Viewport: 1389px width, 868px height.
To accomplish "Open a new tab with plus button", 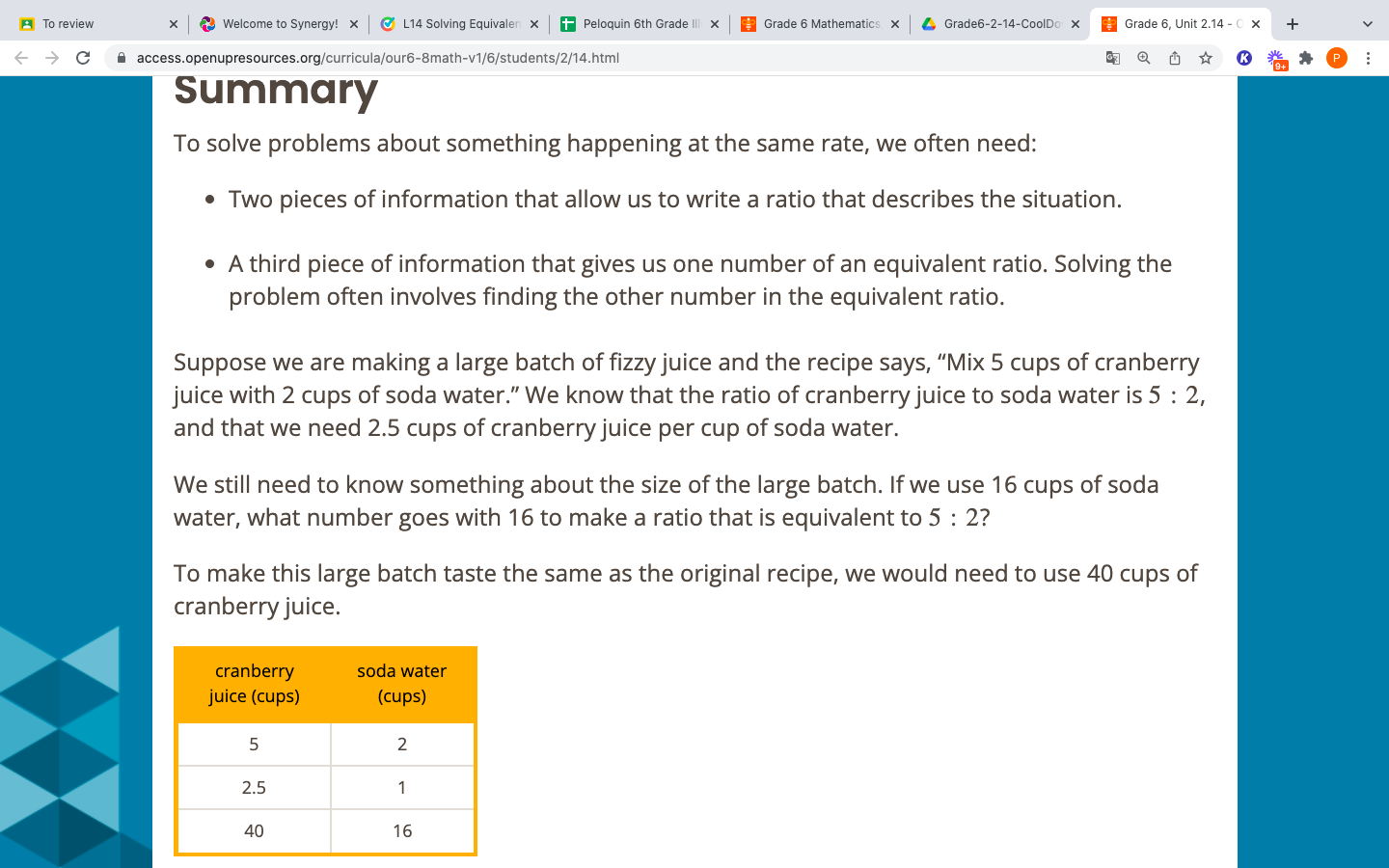I will [1293, 24].
